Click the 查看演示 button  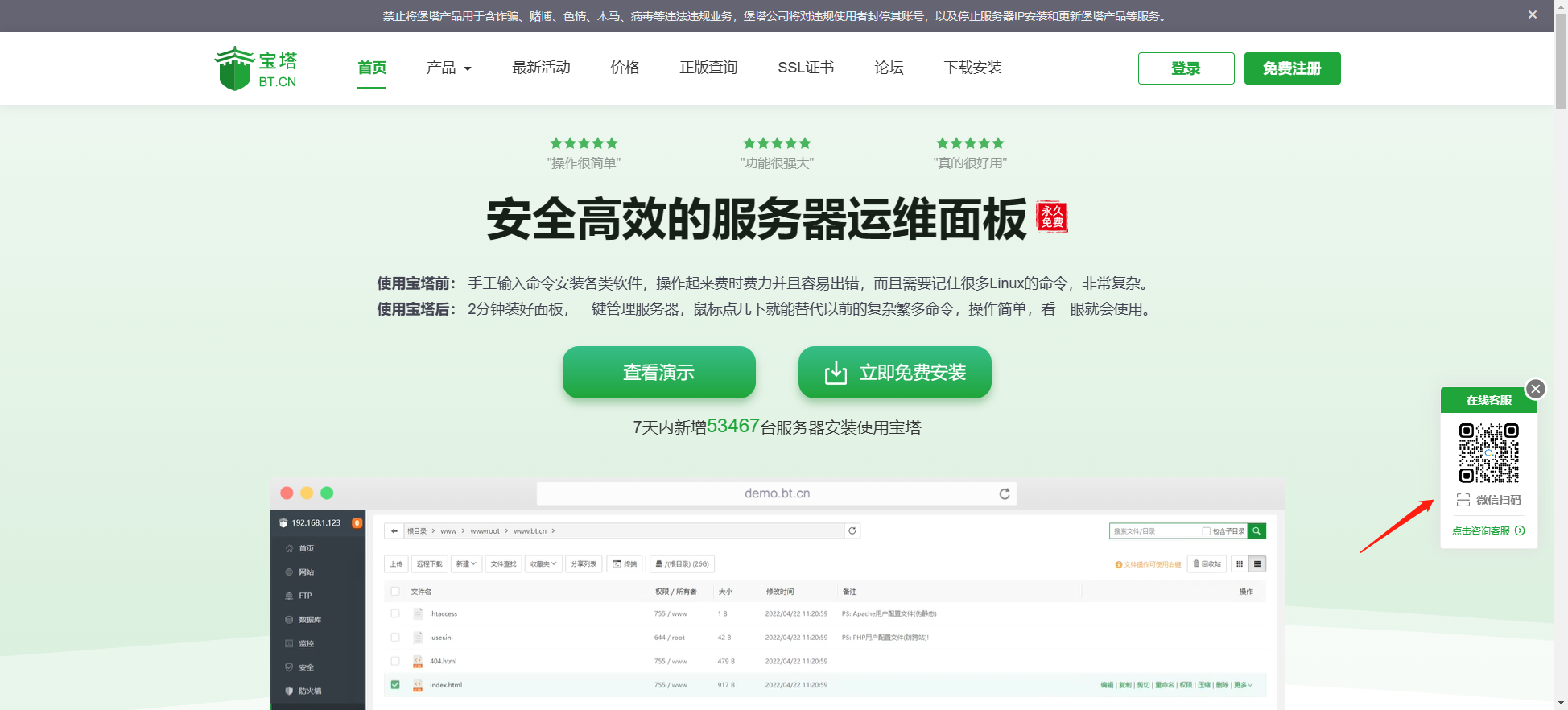(659, 372)
